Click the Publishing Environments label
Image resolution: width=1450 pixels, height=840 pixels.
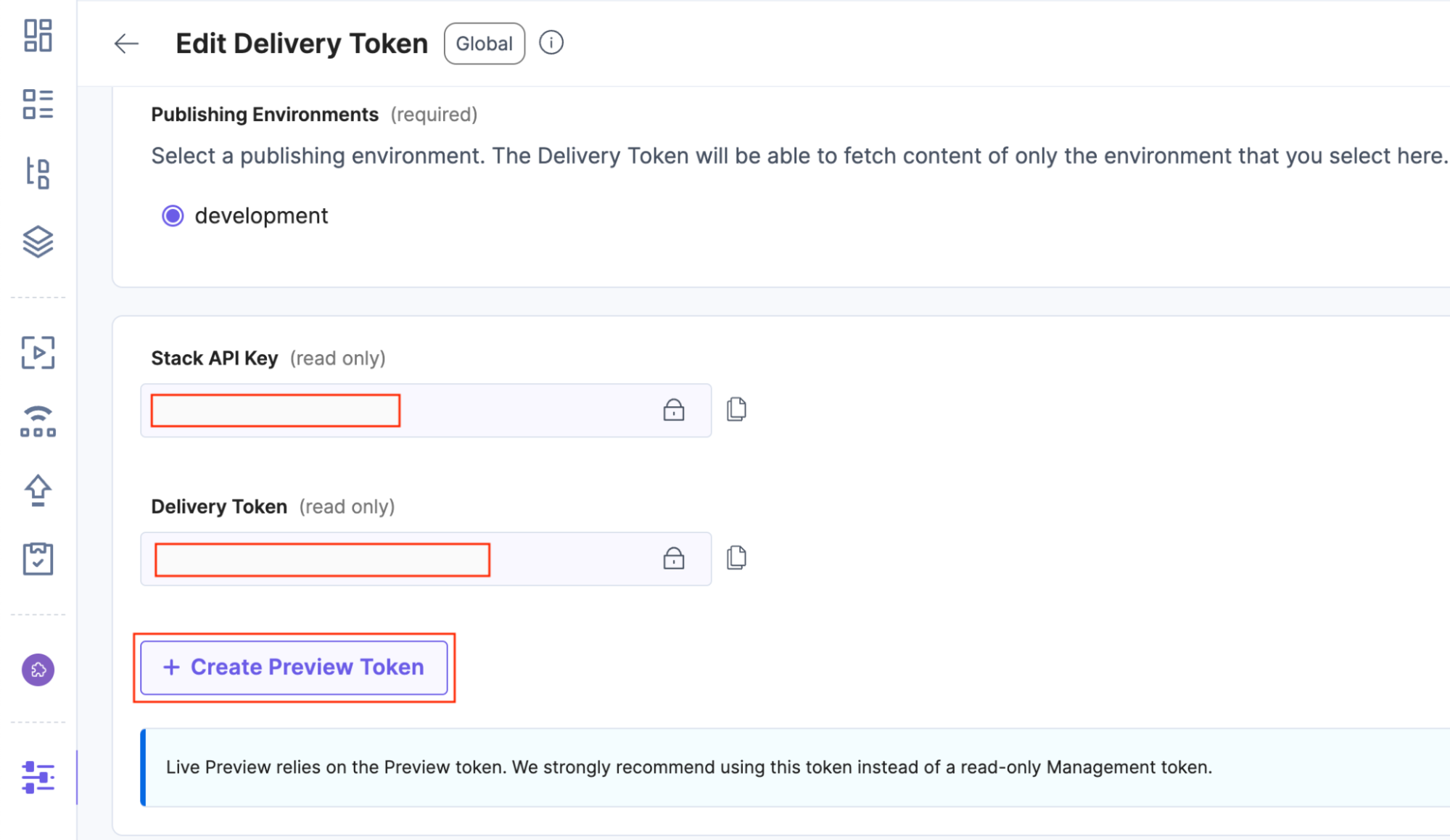click(265, 115)
